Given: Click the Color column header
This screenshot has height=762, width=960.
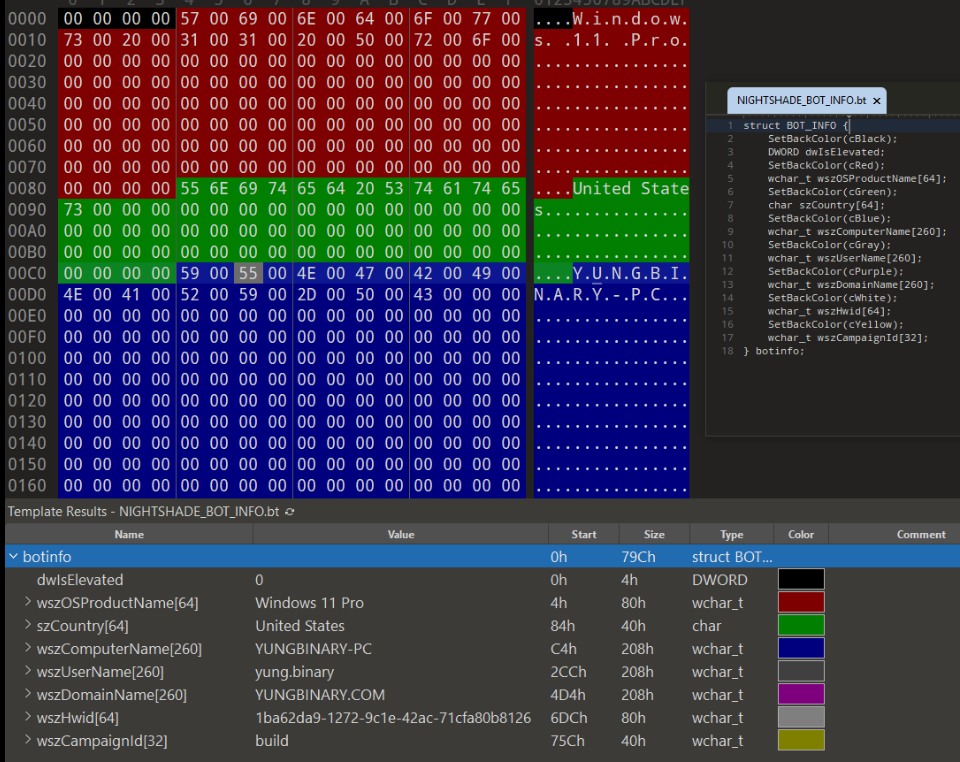Looking at the screenshot, I should 801,534.
